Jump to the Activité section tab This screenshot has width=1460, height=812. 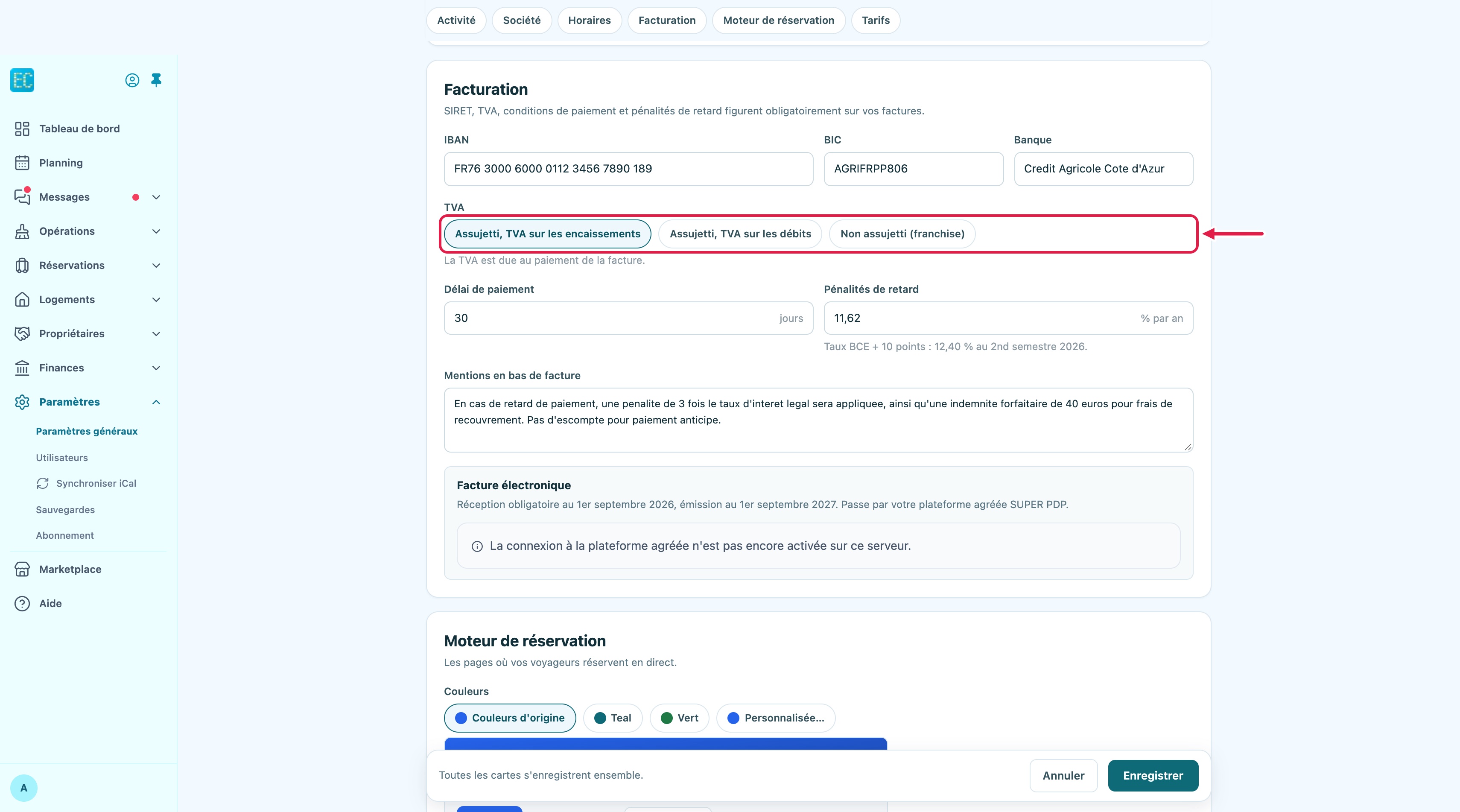[456, 20]
